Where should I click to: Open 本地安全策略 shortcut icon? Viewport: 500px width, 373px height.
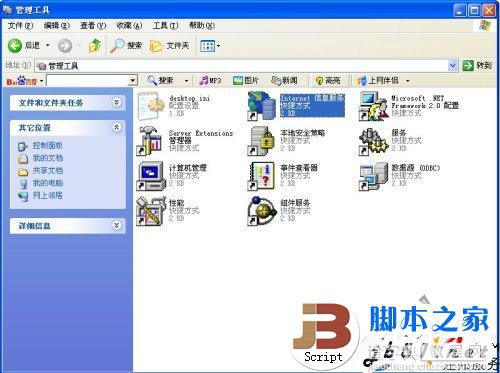tap(262, 141)
